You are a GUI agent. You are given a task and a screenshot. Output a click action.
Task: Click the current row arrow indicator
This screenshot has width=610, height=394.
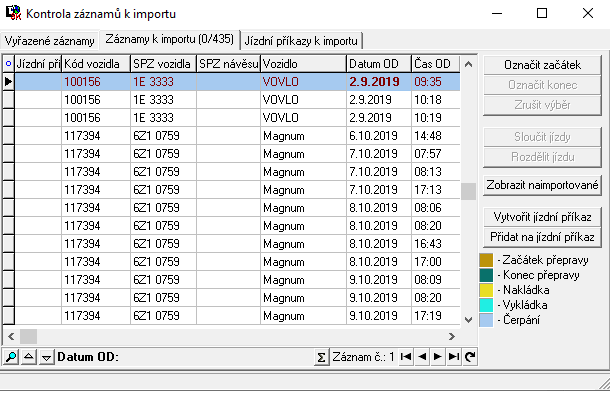(8, 82)
